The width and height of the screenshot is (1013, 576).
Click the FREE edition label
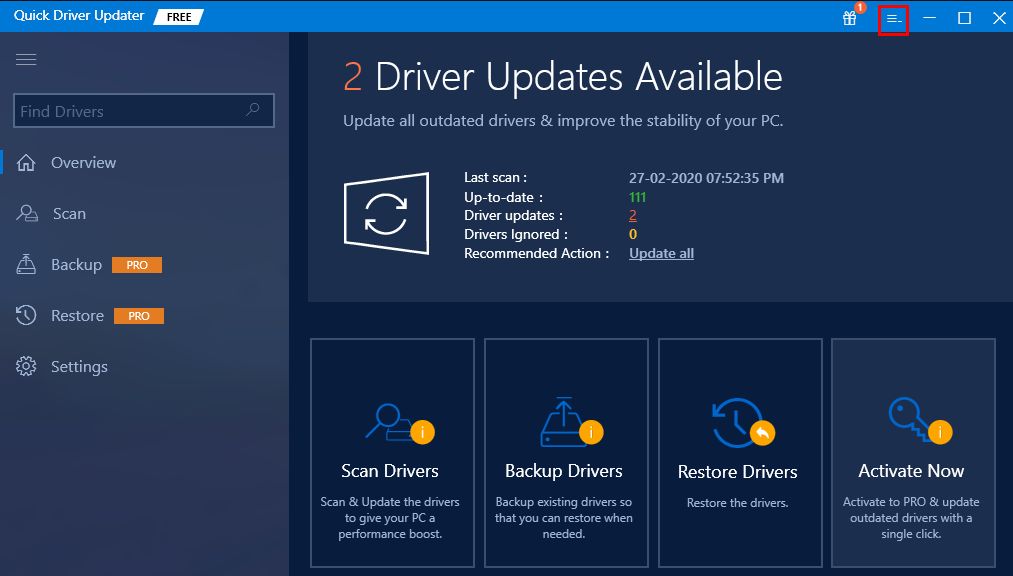(x=179, y=17)
